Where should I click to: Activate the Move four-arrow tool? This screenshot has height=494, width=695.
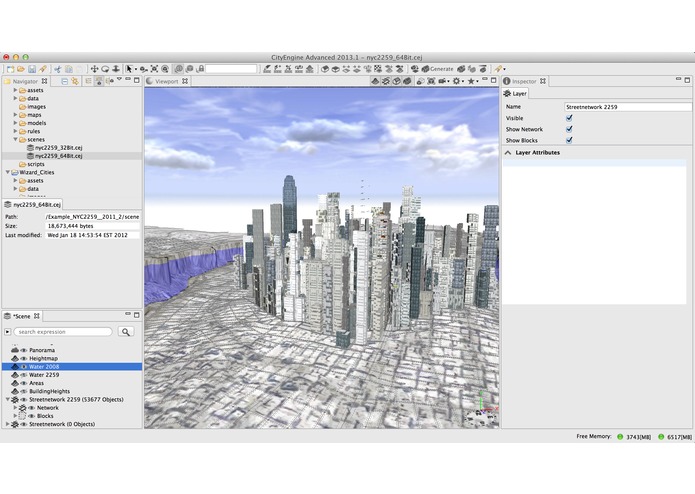(x=94, y=69)
